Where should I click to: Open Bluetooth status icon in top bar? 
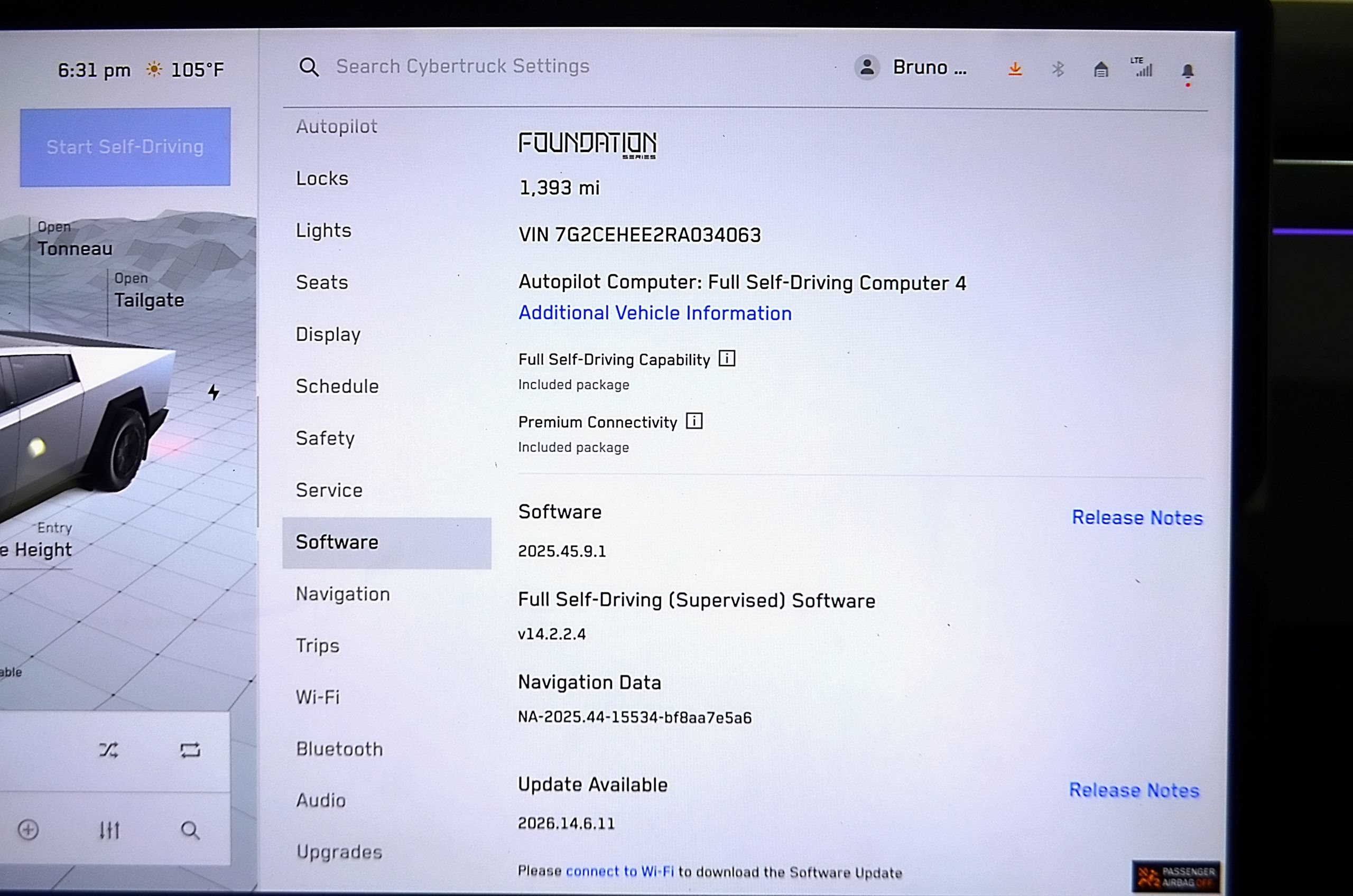pyautogui.click(x=1058, y=69)
